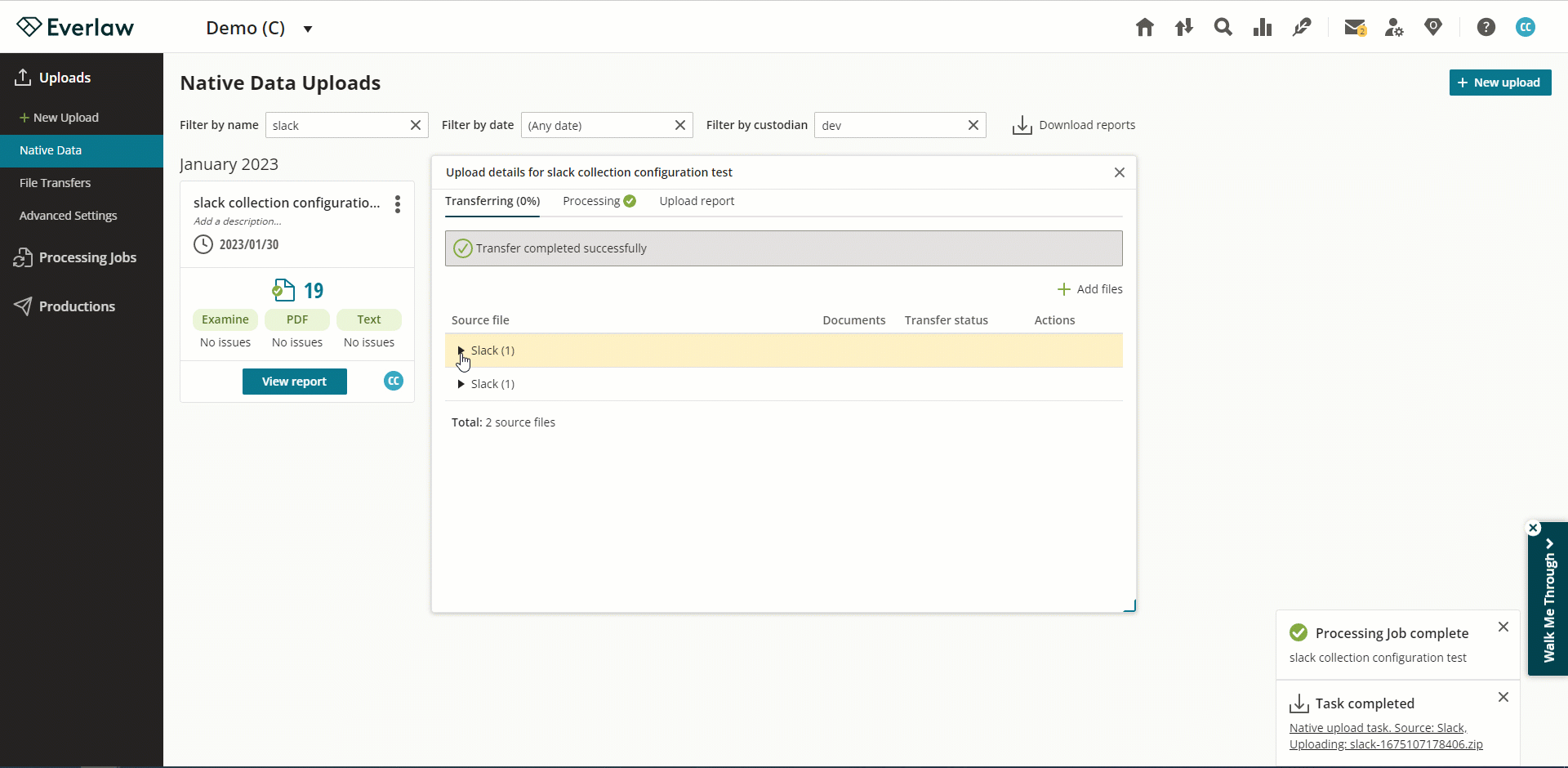Click the data transfer arrows icon
The width and height of the screenshot is (1568, 768).
coord(1183,27)
